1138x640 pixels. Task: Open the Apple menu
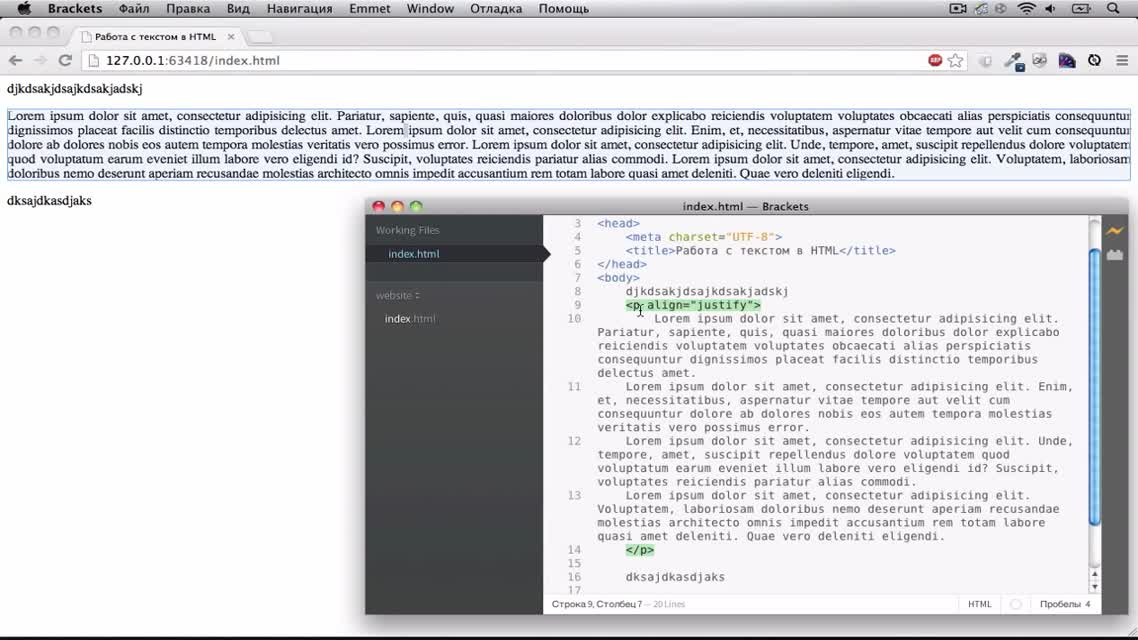pyautogui.click(x=24, y=9)
